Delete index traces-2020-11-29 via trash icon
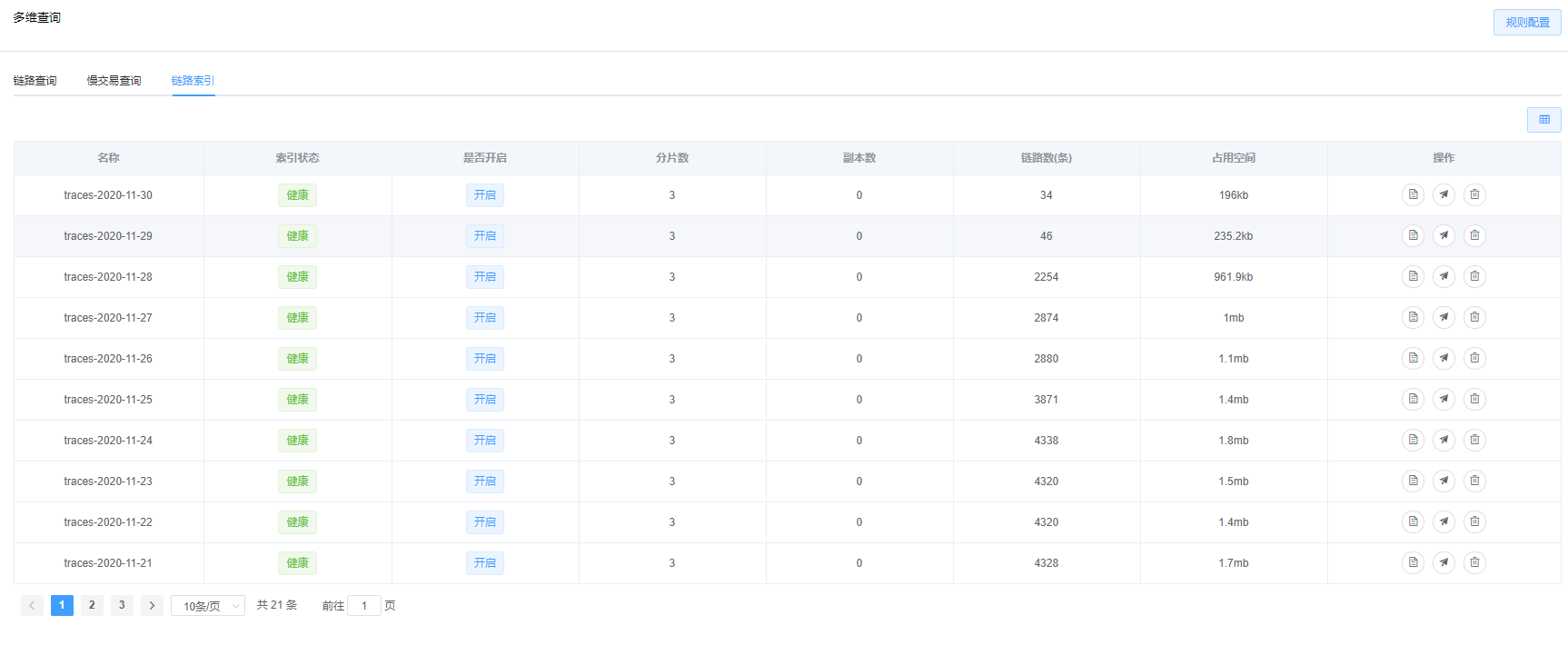Image resolution: width=1568 pixels, height=665 pixels. pos(1474,235)
